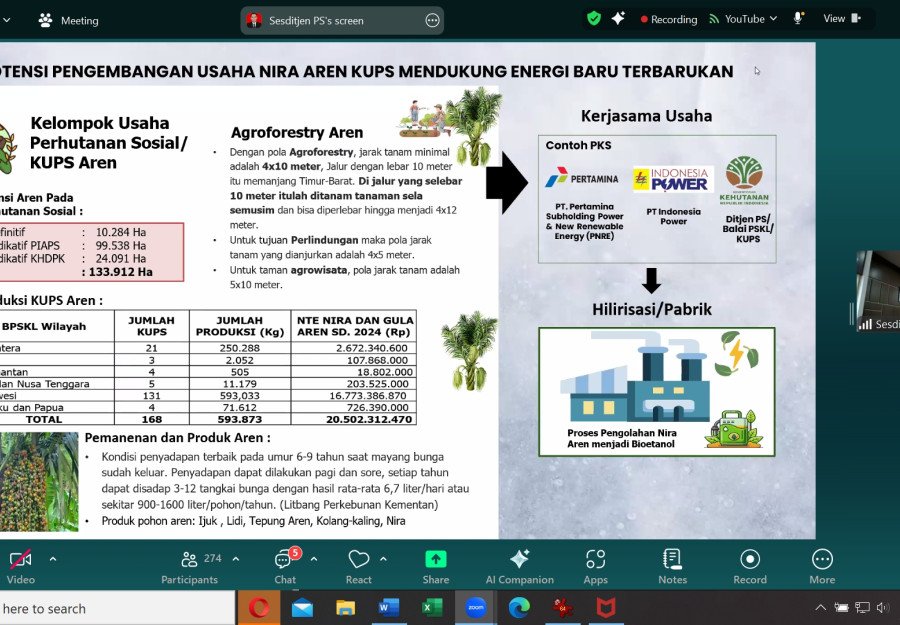This screenshot has height=625, width=900.
Task: Click the microphone status icon in top bar
Action: click(x=798, y=18)
